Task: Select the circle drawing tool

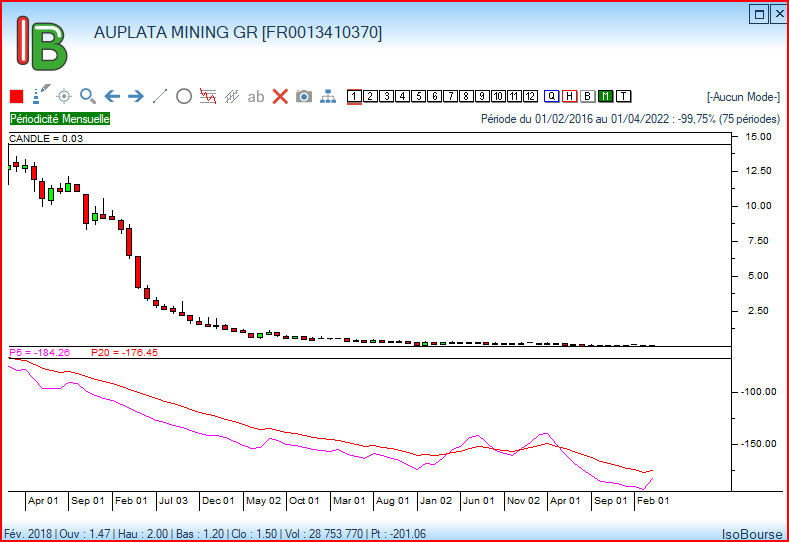Action: tap(184, 96)
